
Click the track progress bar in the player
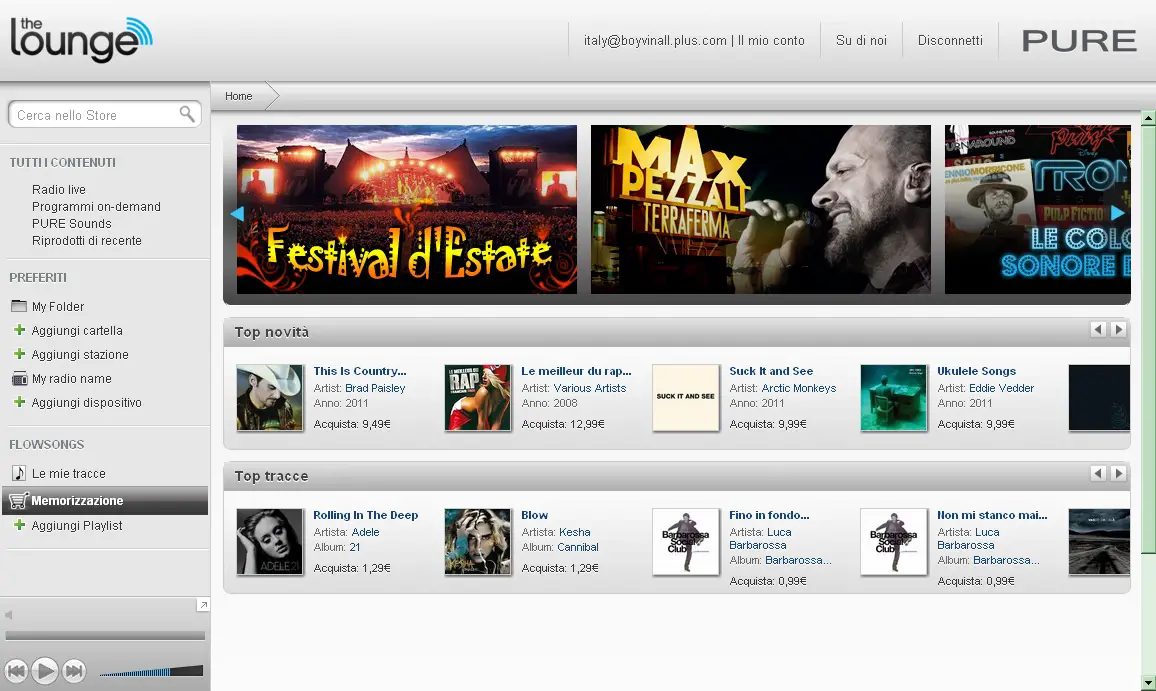click(x=105, y=635)
